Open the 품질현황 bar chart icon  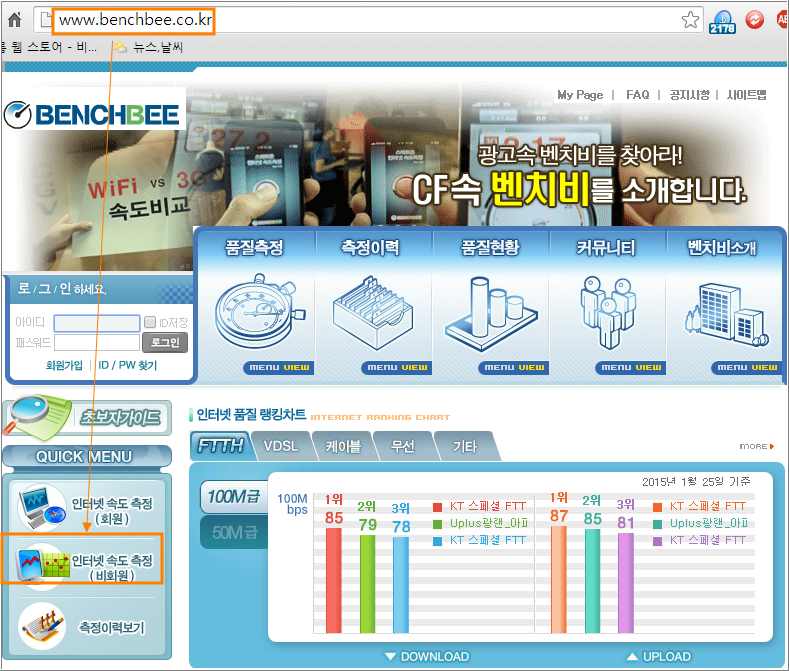[491, 312]
